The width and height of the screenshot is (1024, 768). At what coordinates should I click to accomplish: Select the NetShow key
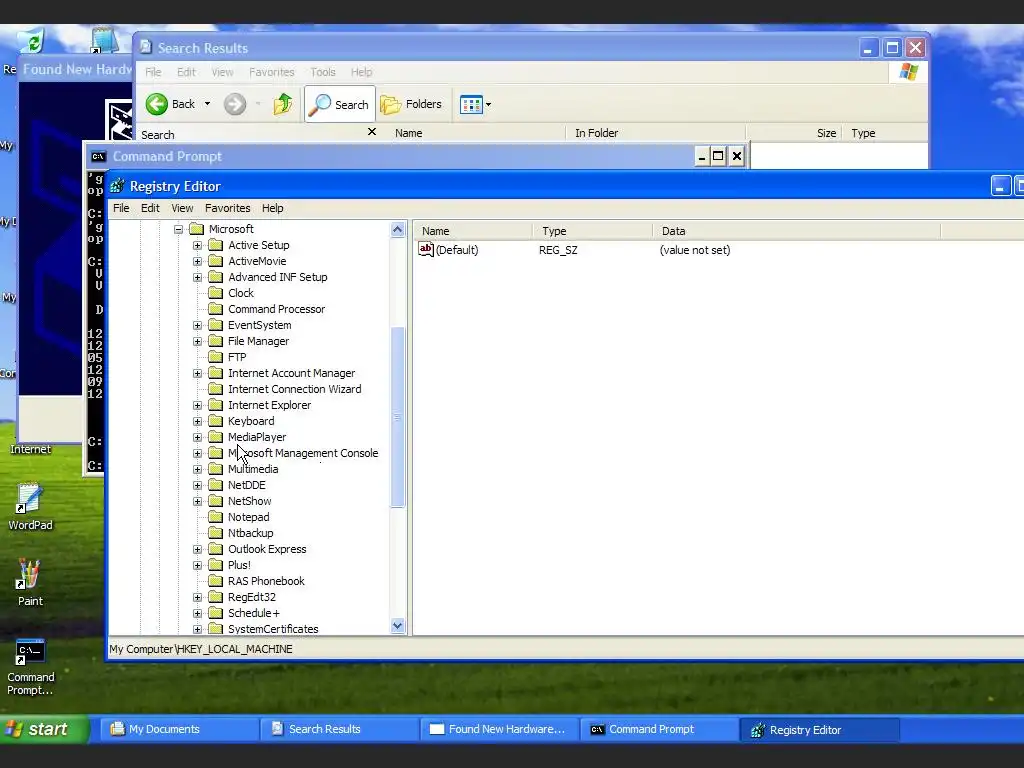click(x=249, y=501)
